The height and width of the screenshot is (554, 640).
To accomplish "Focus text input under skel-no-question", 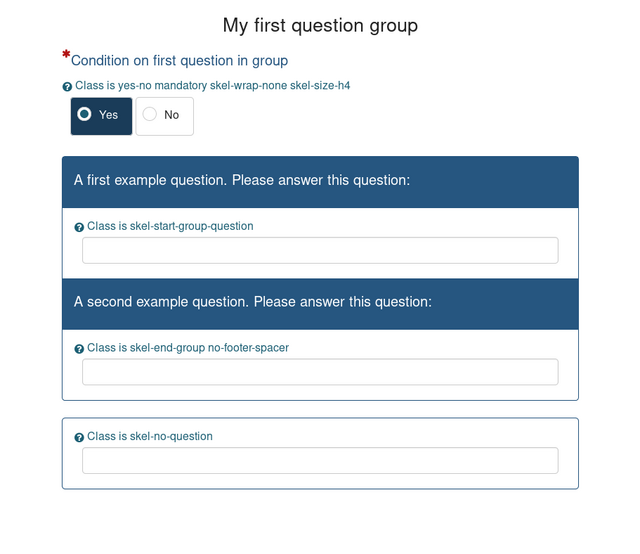I will (x=320, y=461).
